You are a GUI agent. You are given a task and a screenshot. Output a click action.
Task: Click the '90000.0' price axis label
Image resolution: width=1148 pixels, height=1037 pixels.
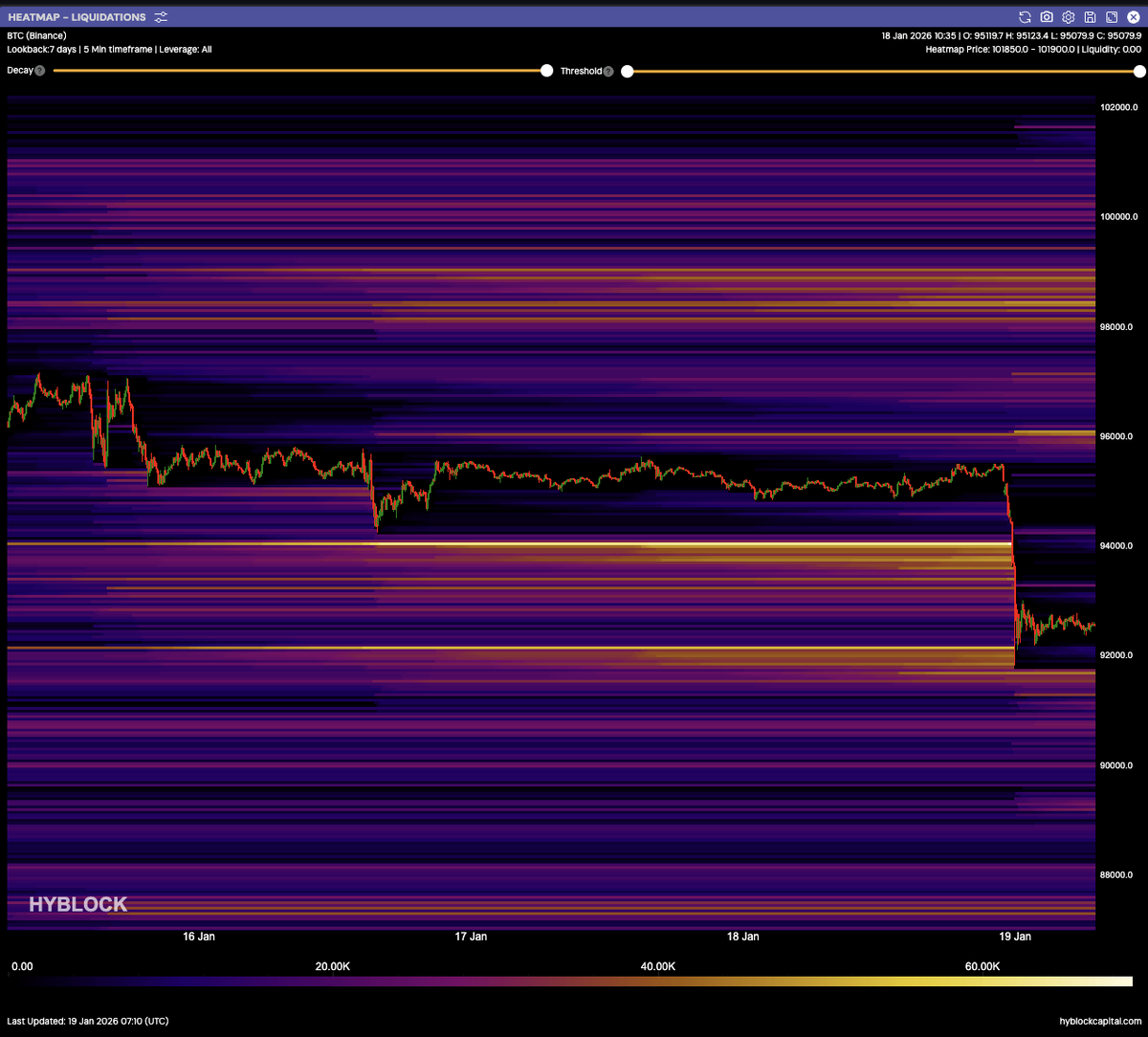point(1116,766)
